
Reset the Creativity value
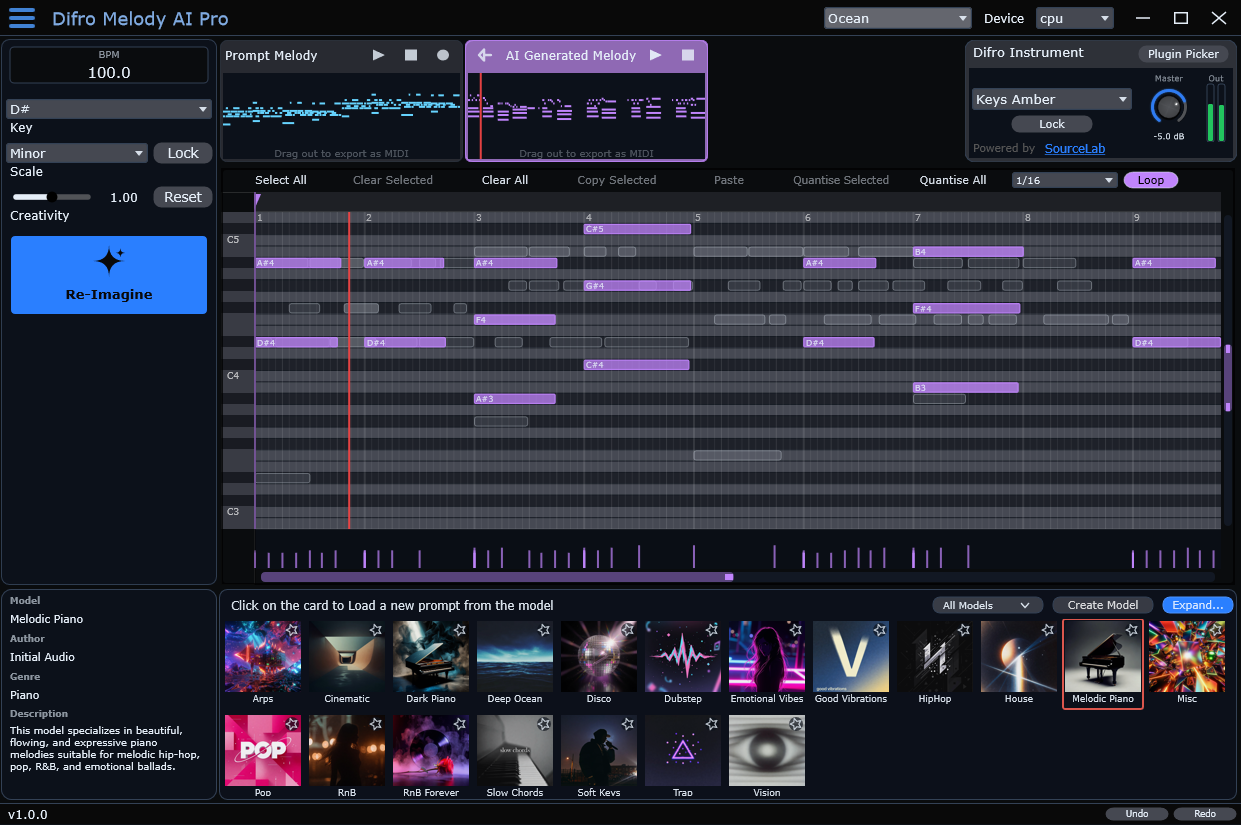[183, 197]
